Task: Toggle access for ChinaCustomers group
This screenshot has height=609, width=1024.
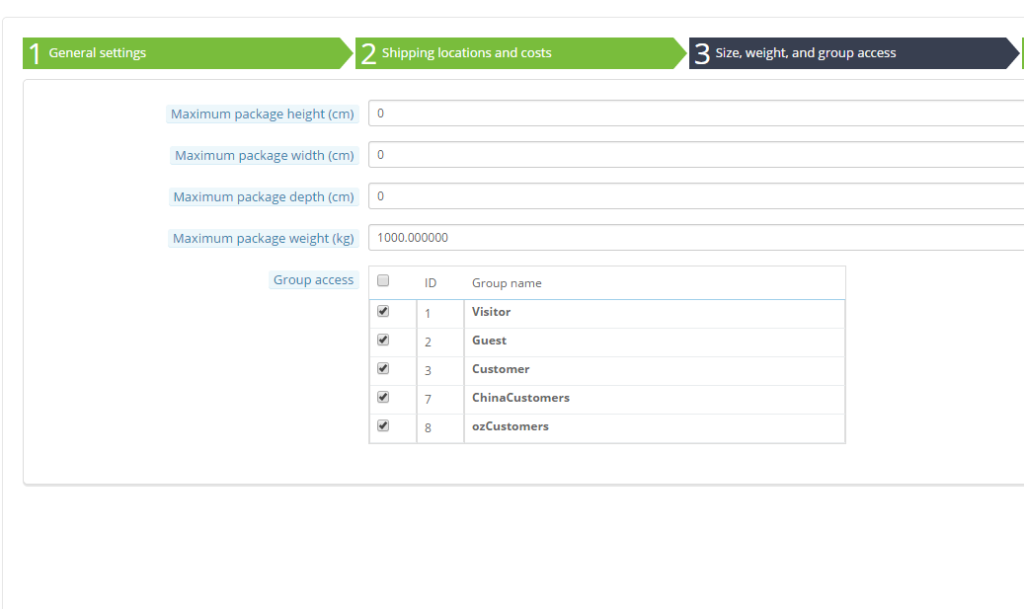Action: (383, 397)
